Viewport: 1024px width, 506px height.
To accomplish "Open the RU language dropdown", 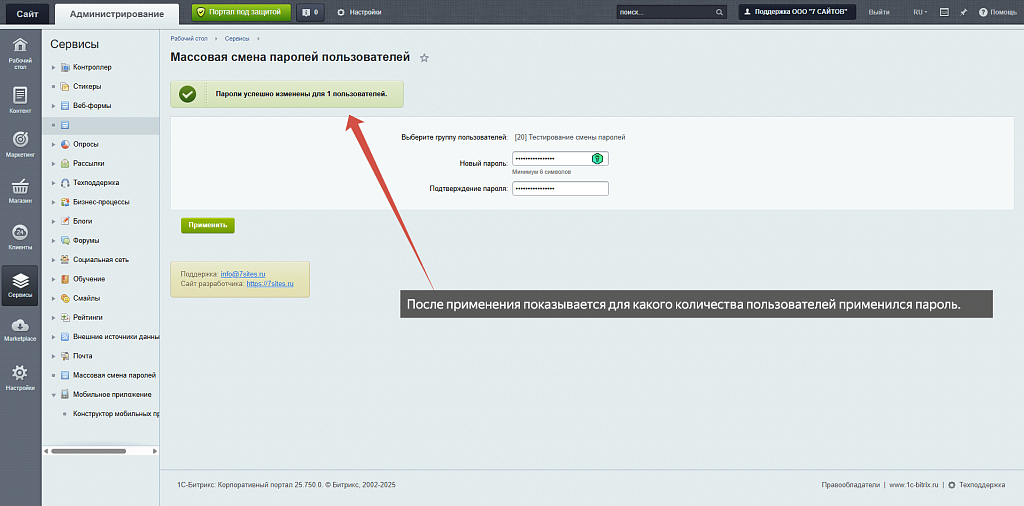I will point(919,12).
